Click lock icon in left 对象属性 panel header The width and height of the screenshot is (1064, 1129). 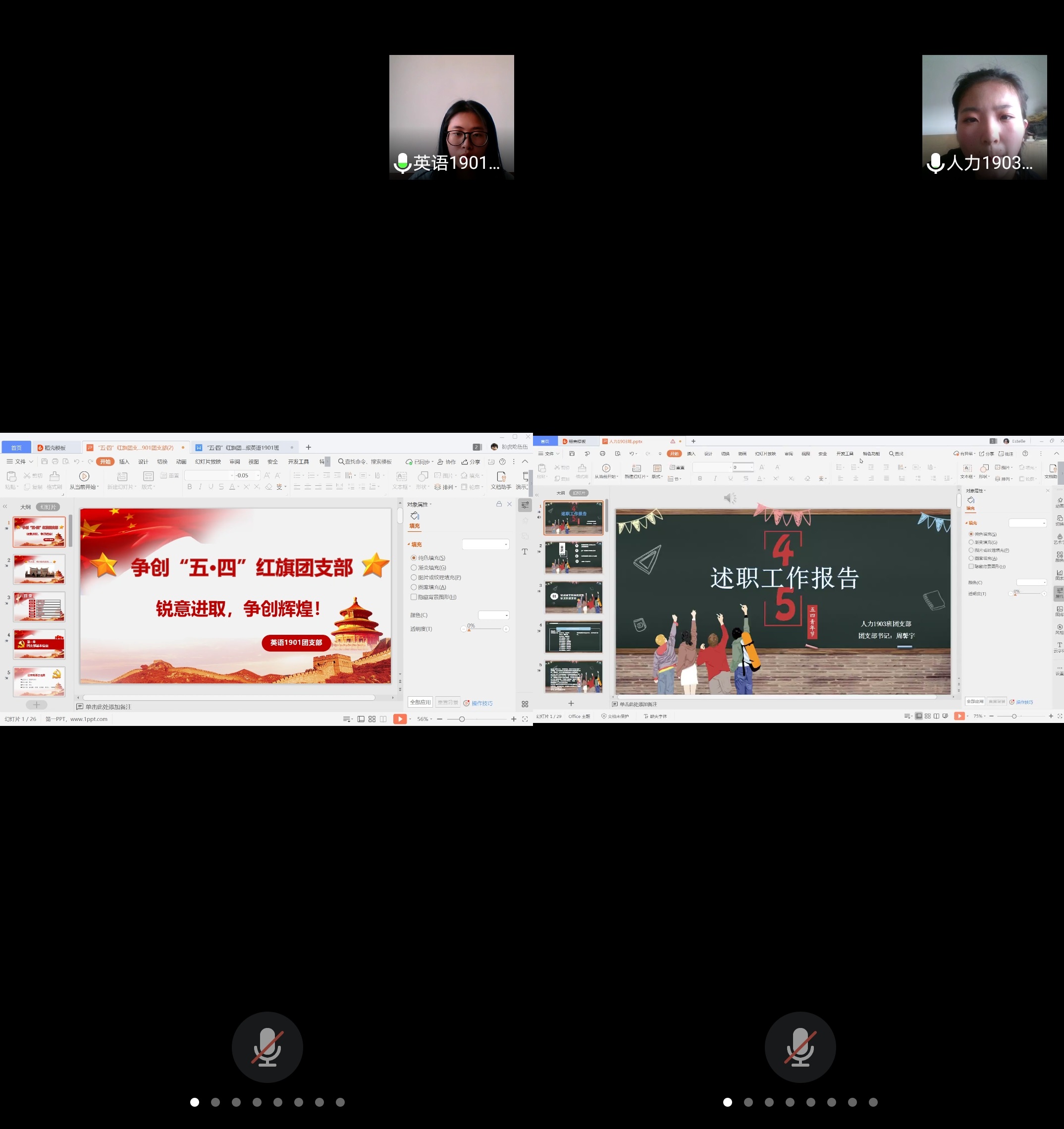[x=499, y=504]
